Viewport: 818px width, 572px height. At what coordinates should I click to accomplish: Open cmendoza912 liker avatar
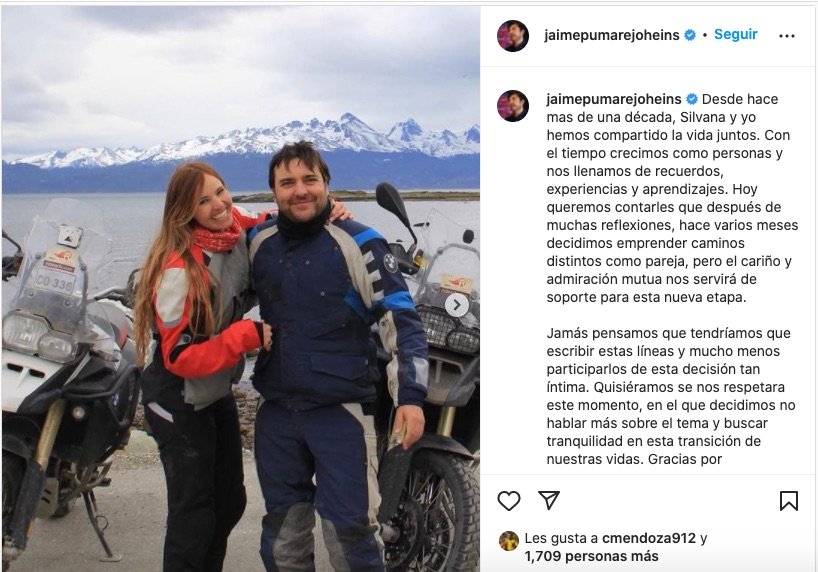pos(509,541)
